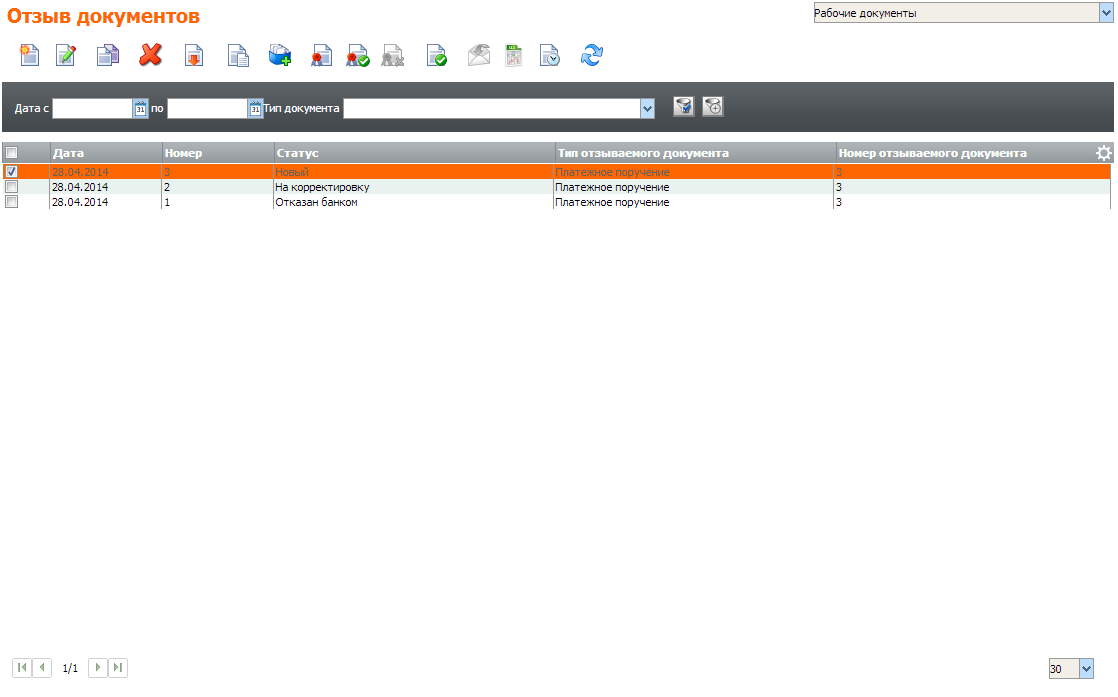
Task: Click the blue folder with green plus icon
Action: tap(280, 55)
